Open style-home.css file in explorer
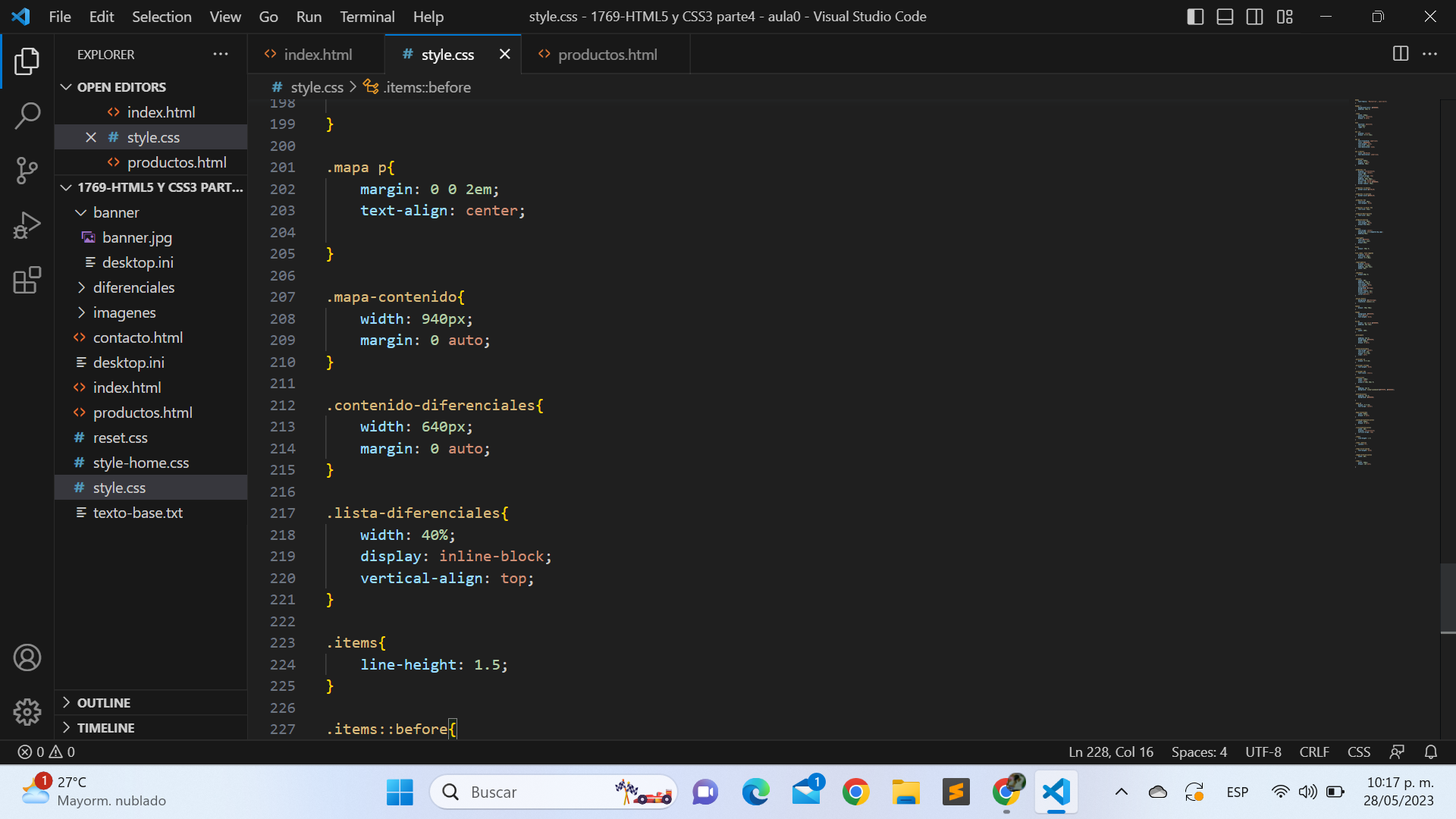This screenshot has width=1456, height=819. (141, 463)
